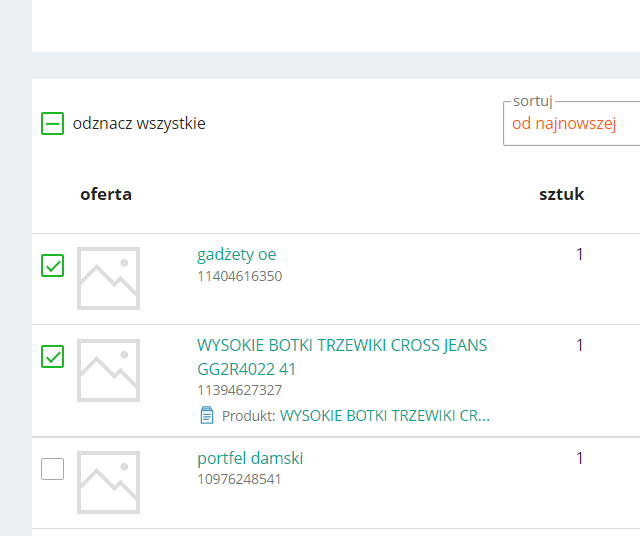Click offer number 11394627327

[x=239, y=390]
